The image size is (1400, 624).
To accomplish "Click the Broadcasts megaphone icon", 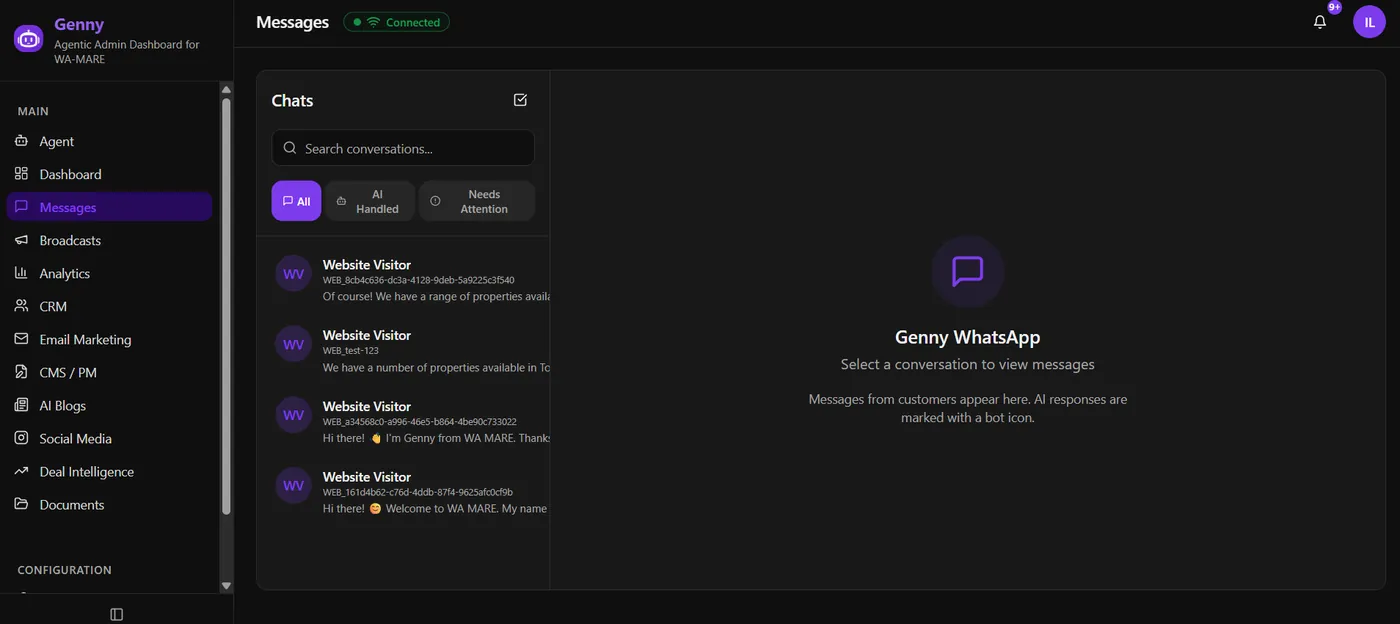I will [21, 240].
